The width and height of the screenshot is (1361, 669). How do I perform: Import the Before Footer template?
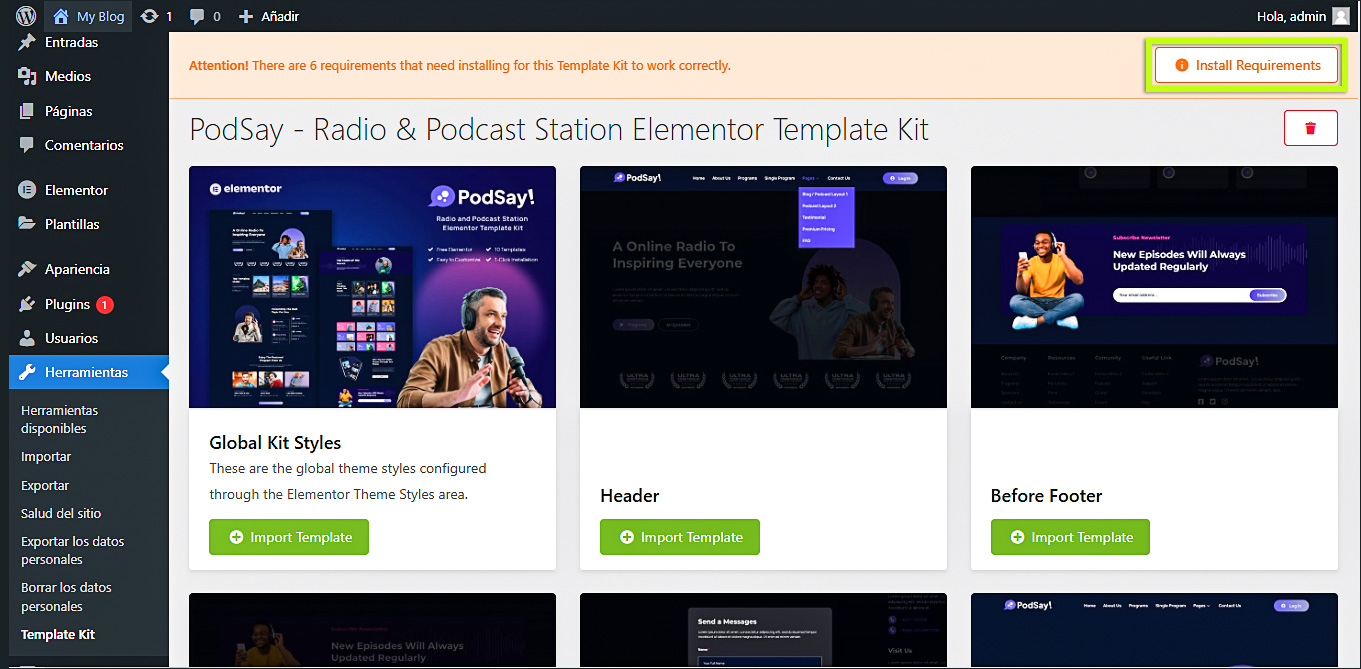point(1070,537)
